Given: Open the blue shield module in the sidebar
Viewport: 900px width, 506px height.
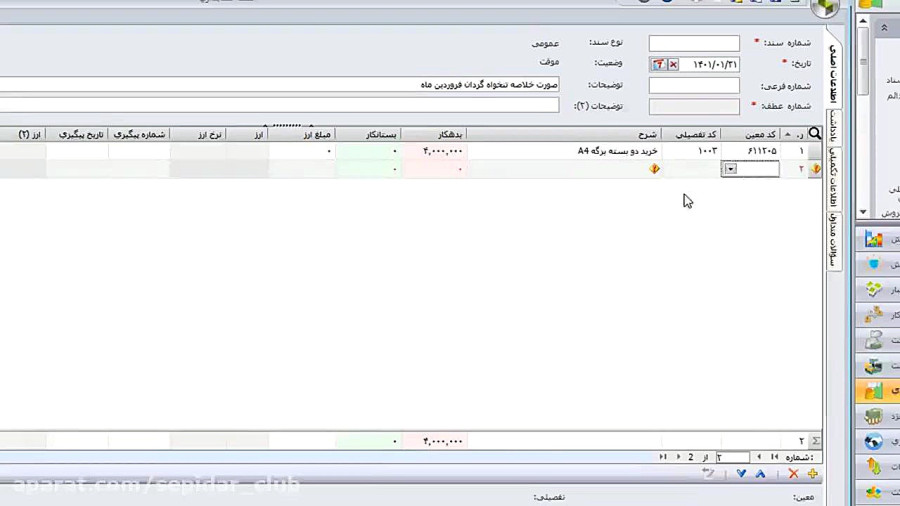Looking at the screenshot, I should 874,264.
